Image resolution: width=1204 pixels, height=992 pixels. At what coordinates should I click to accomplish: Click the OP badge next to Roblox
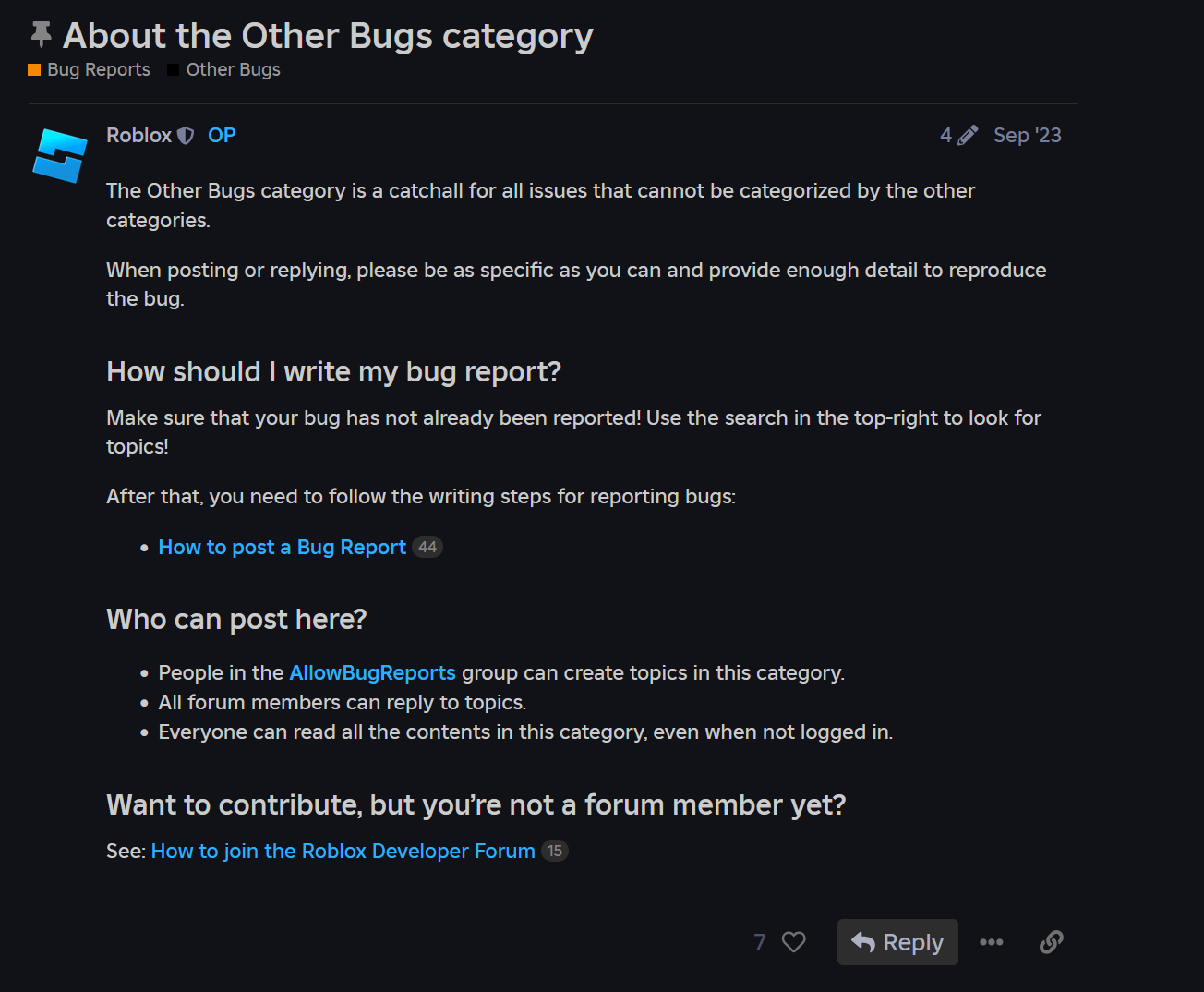coord(221,135)
